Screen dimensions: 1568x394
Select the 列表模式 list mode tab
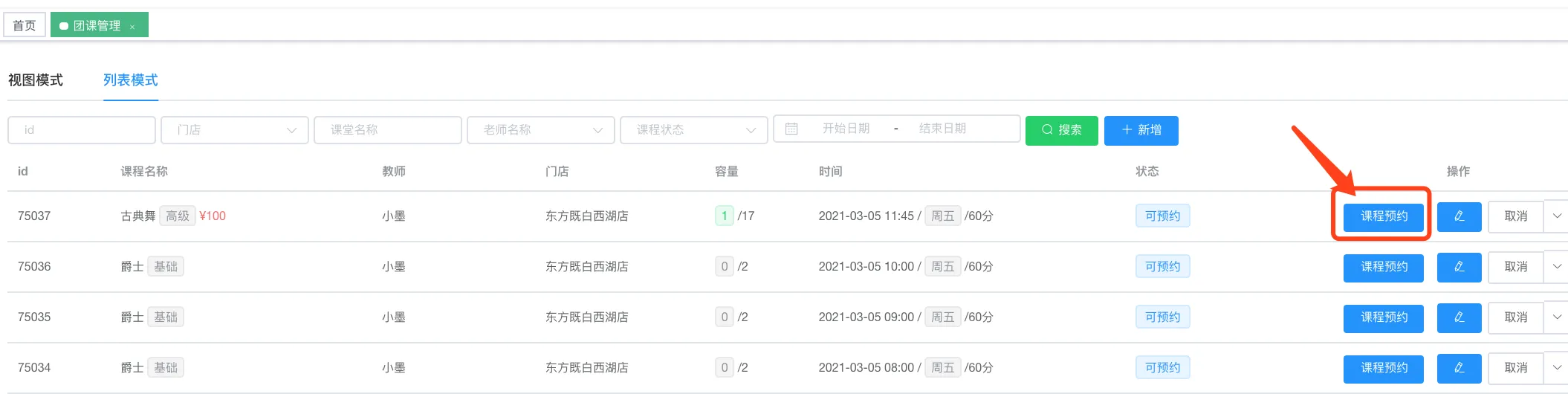pos(130,80)
